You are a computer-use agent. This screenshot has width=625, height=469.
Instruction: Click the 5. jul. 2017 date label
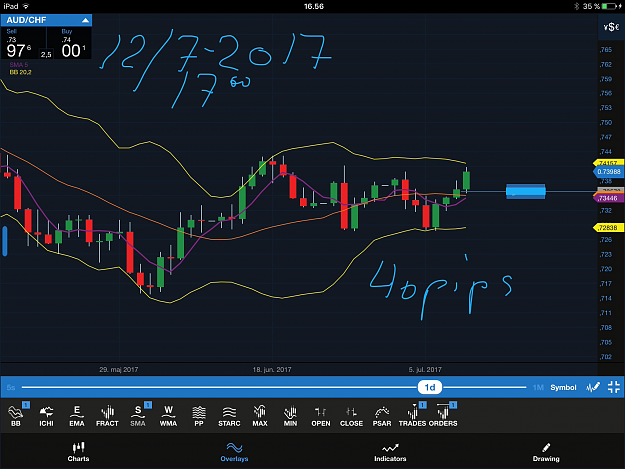tap(425, 370)
